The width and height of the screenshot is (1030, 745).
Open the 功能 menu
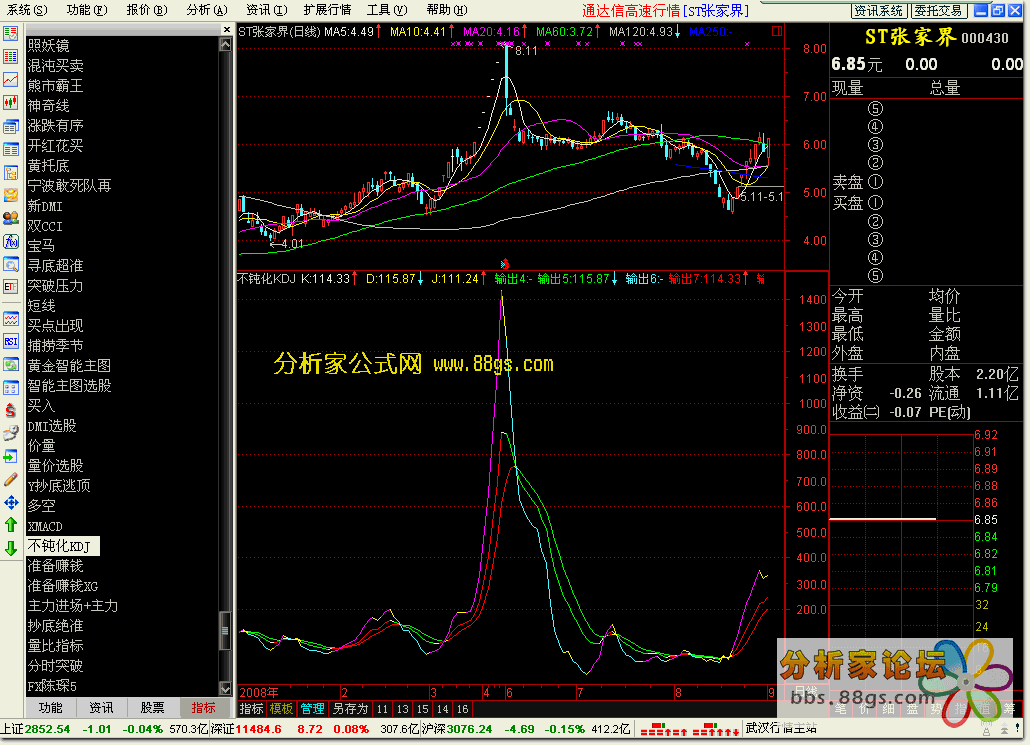(87, 10)
